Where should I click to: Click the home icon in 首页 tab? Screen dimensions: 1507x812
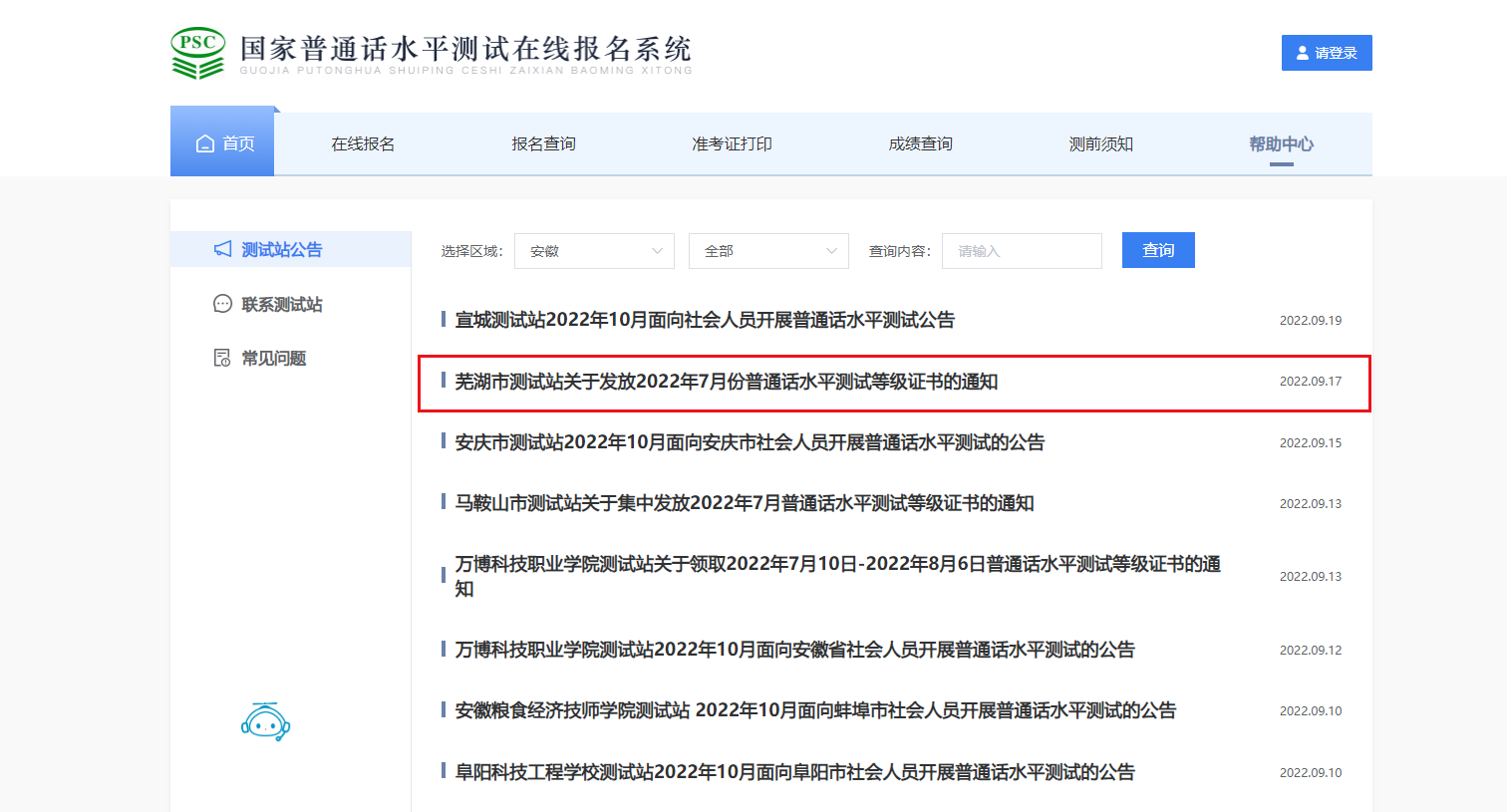pyautogui.click(x=205, y=143)
